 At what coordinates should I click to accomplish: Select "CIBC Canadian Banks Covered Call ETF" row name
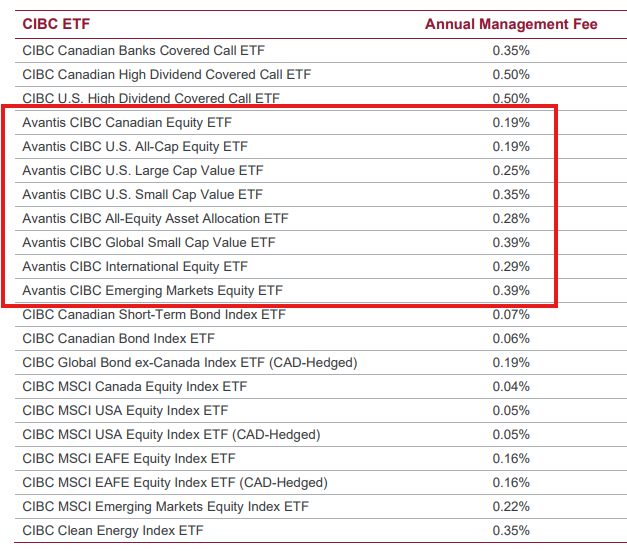click(144, 51)
